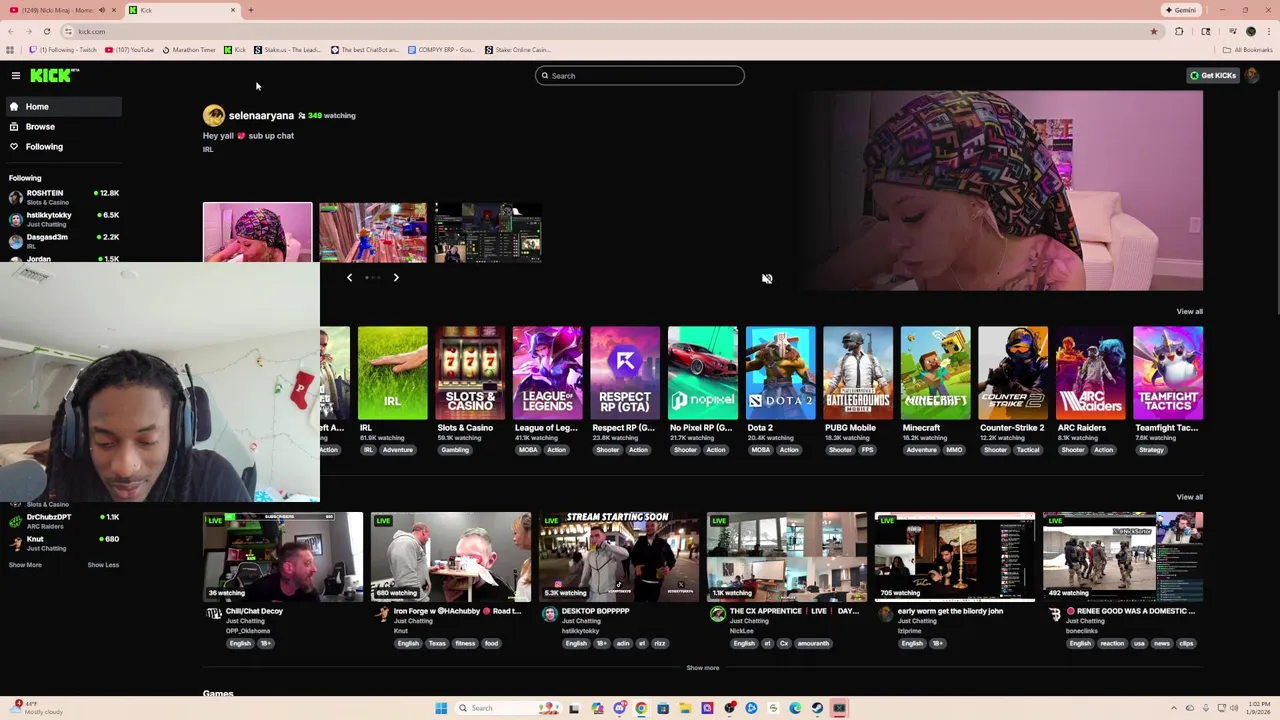1280x720 pixels.
Task: Mute the Nicki Minaj tab audio icon
Action: (101, 10)
